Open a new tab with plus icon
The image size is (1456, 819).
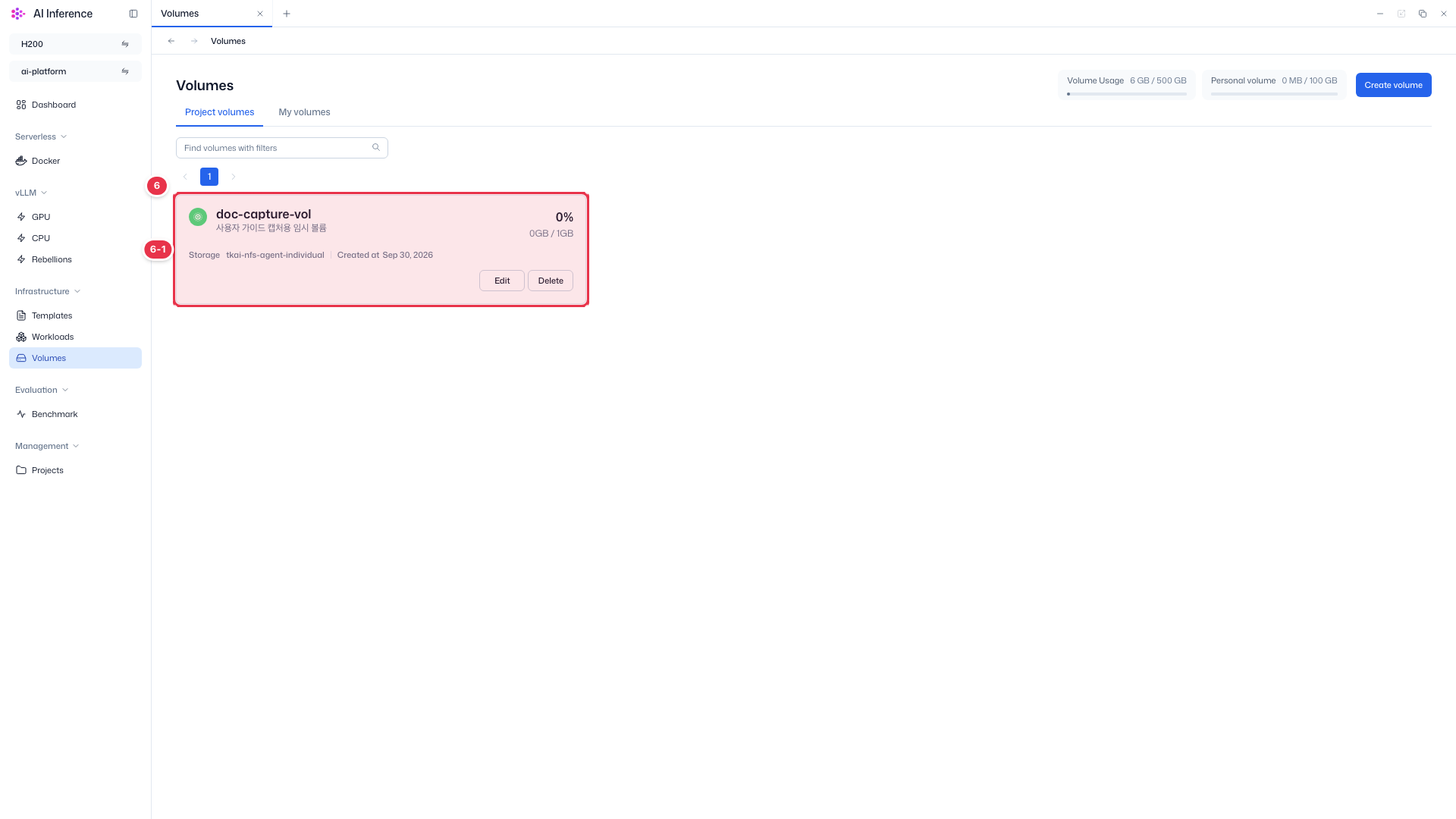coord(287,14)
